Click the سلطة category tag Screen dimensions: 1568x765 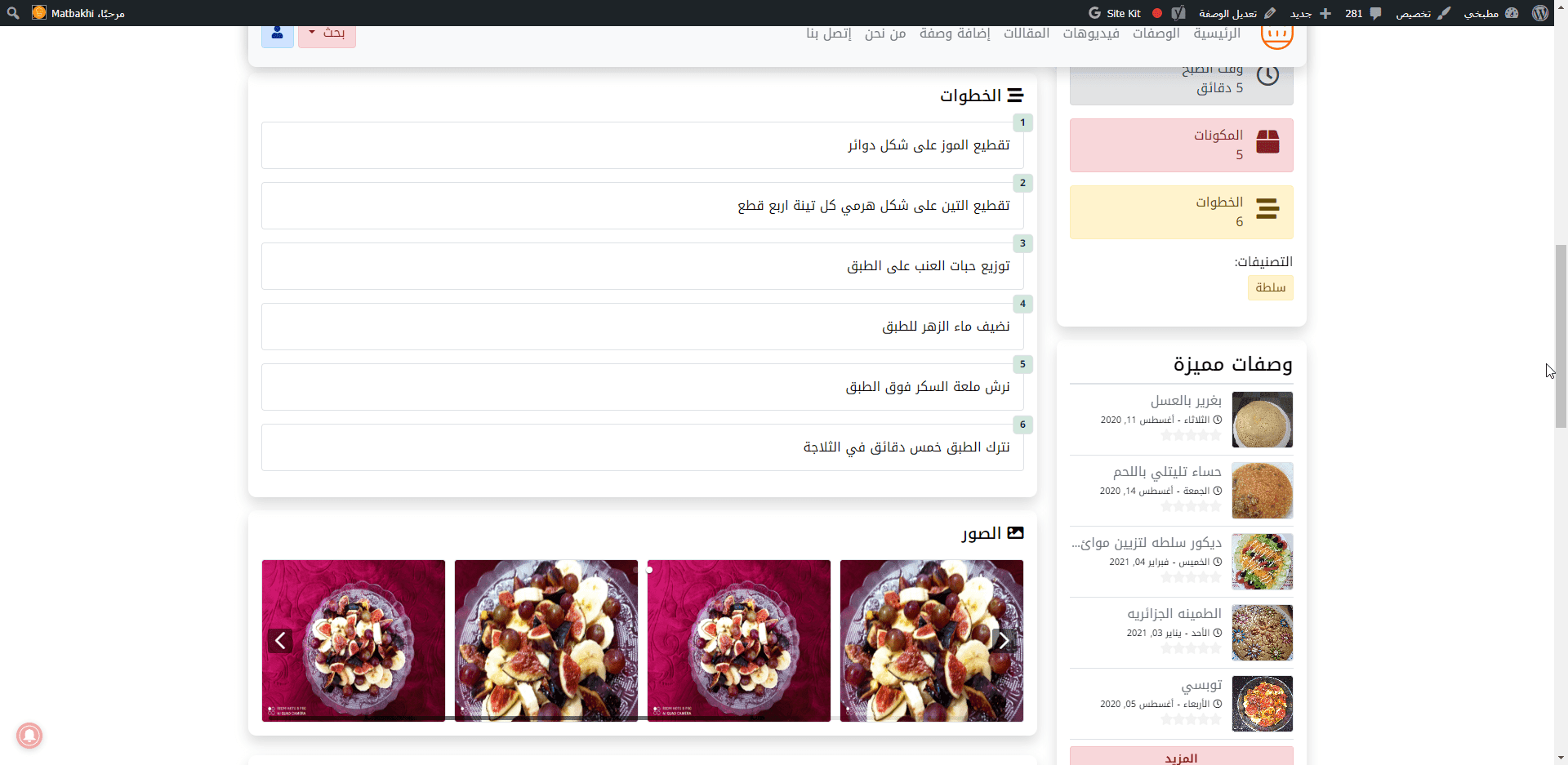pos(1270,287)
